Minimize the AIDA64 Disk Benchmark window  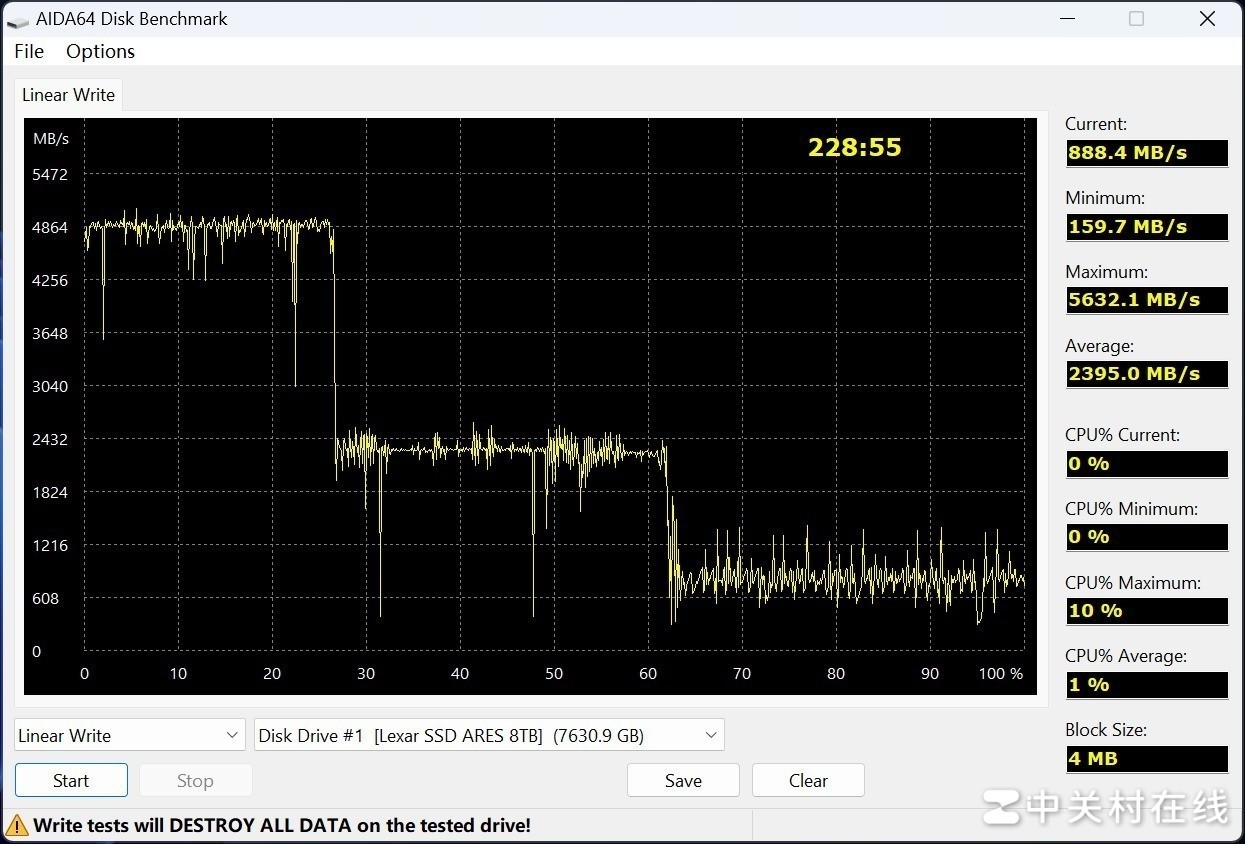point(1066,19)
